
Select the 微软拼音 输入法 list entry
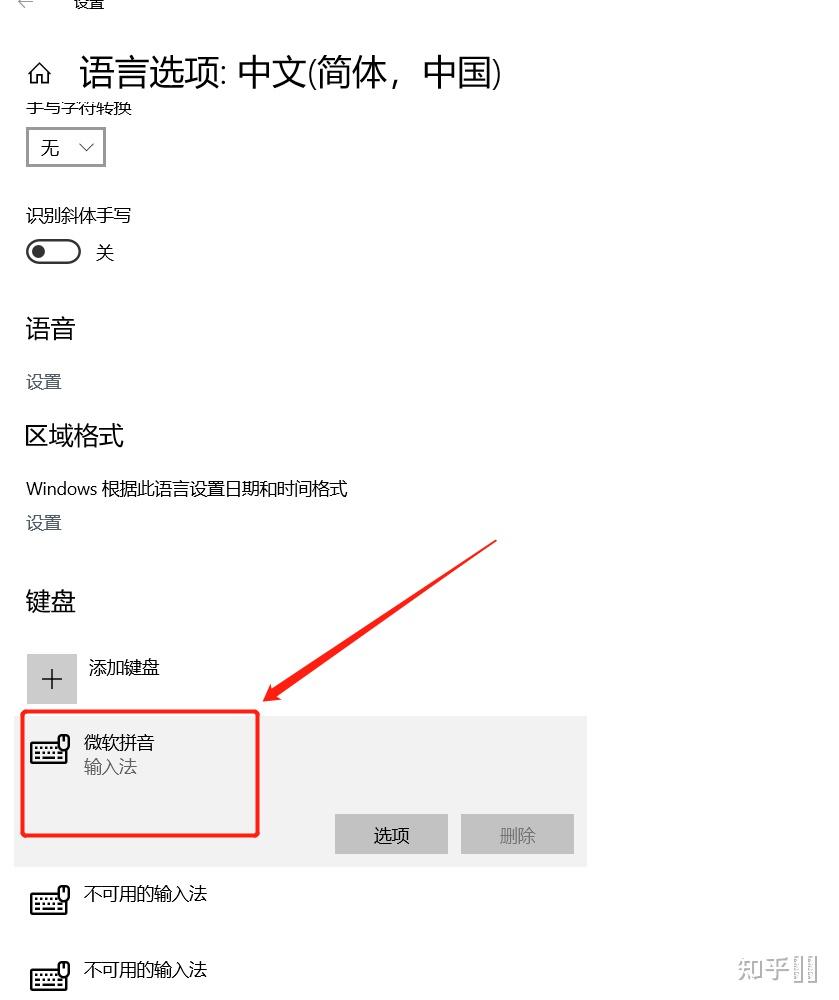point(300,791)
